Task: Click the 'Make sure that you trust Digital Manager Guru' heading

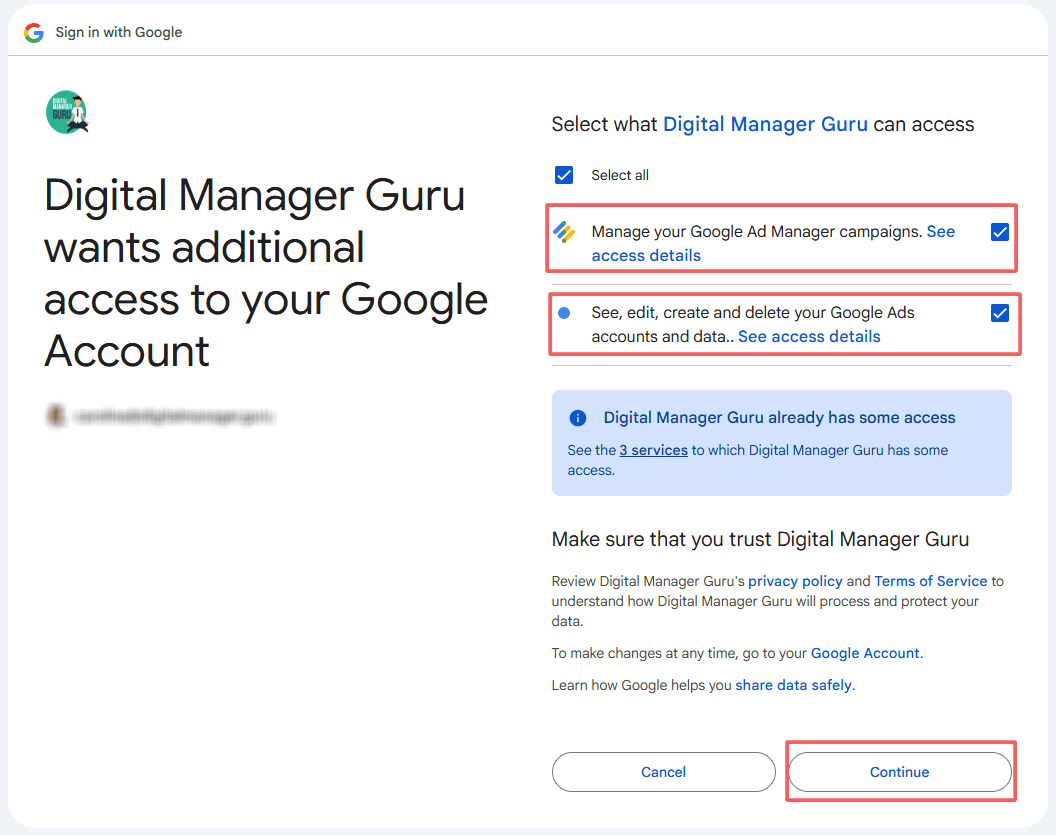Action: tap(760, 539)
